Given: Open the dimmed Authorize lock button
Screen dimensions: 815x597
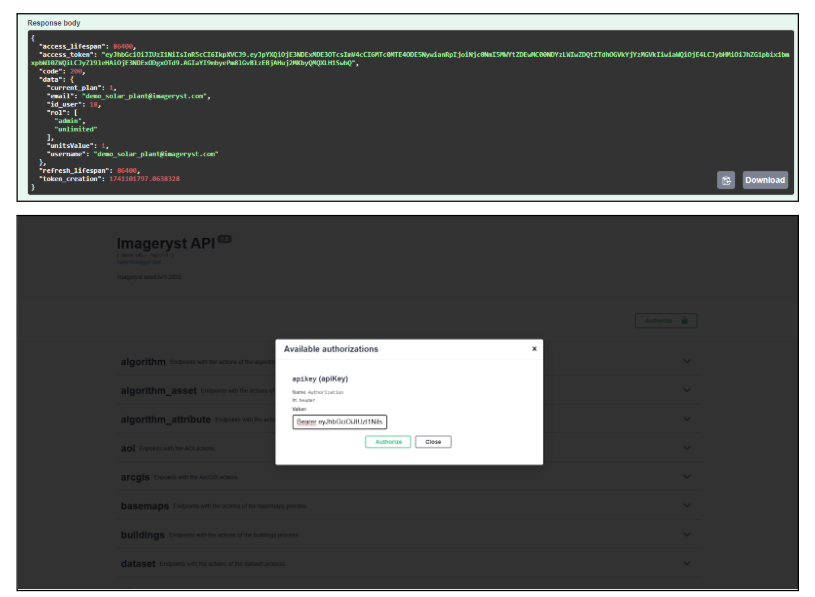Looking at the screenshot, I should tap(666, 321).
